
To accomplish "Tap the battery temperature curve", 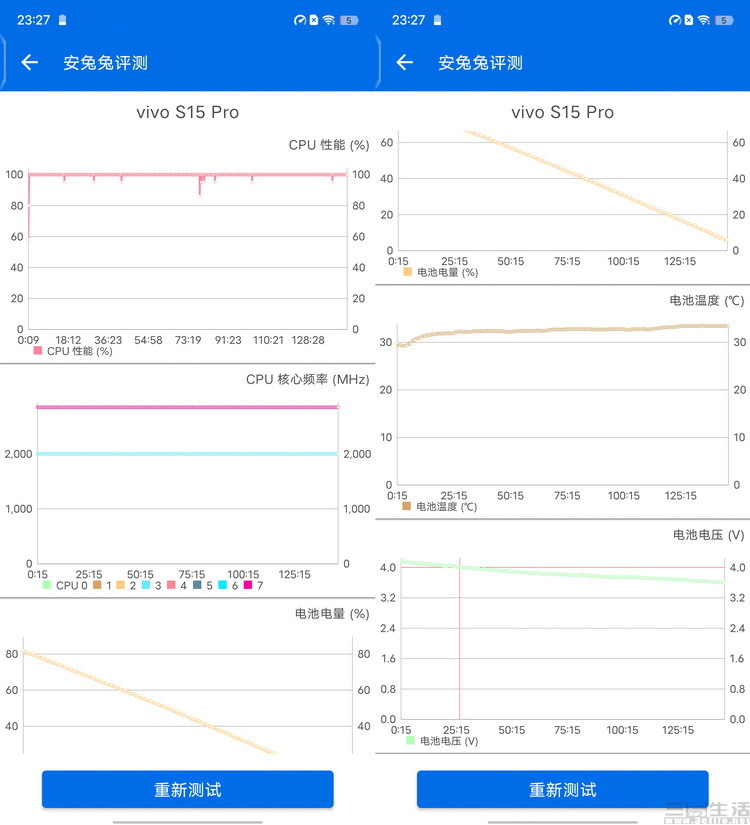I will click(562, 330).
